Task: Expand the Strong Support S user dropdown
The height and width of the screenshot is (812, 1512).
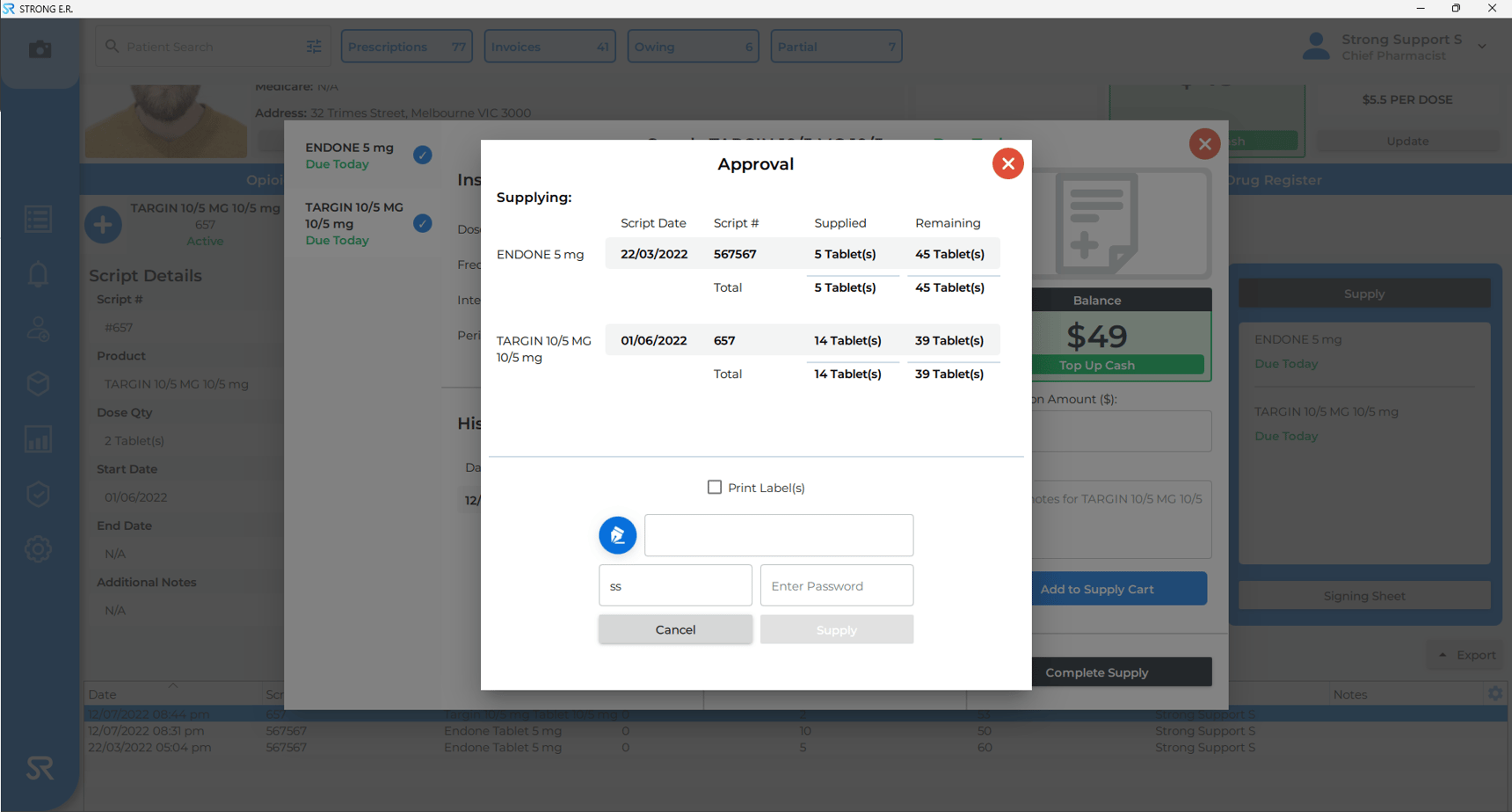Action: click(1482, 47)
